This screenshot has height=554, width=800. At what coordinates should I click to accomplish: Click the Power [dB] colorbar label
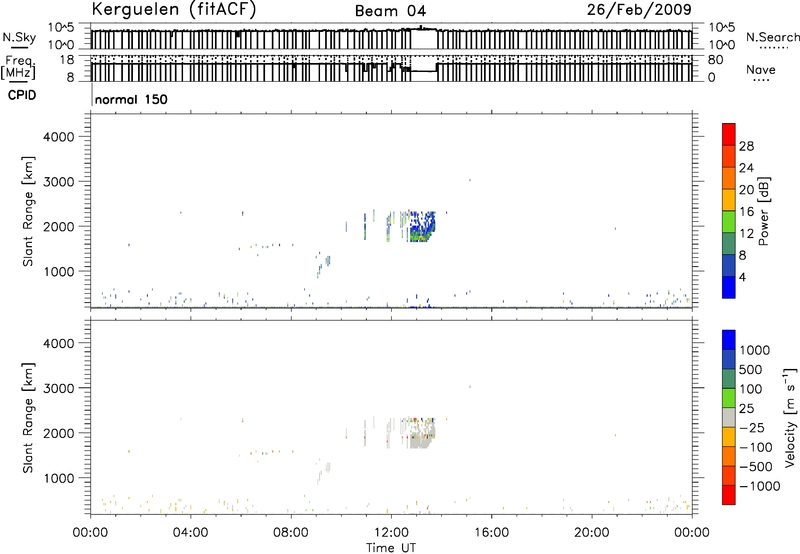(763, 211)
